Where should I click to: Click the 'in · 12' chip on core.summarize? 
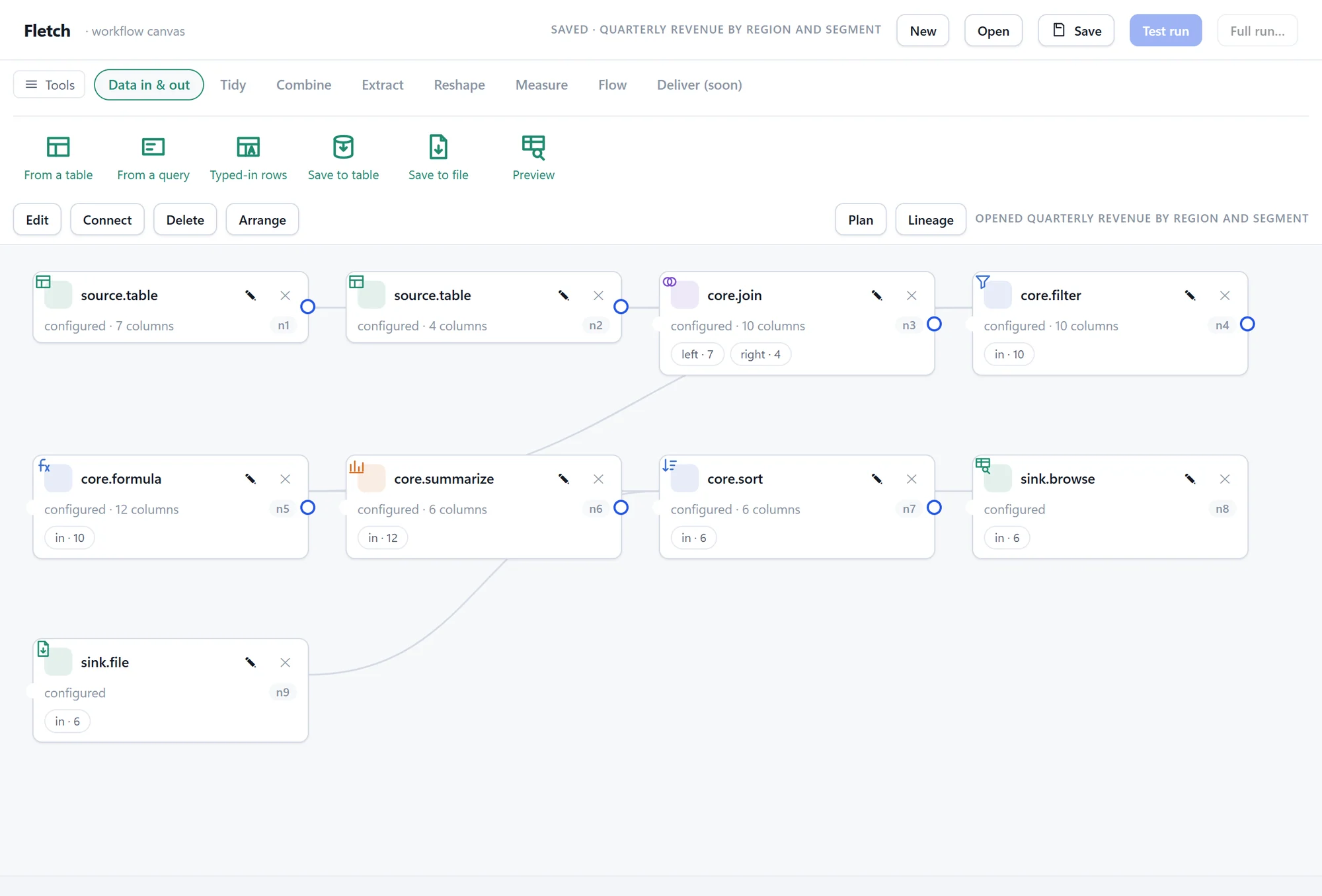pyautogui.click(x=383, y=538)
